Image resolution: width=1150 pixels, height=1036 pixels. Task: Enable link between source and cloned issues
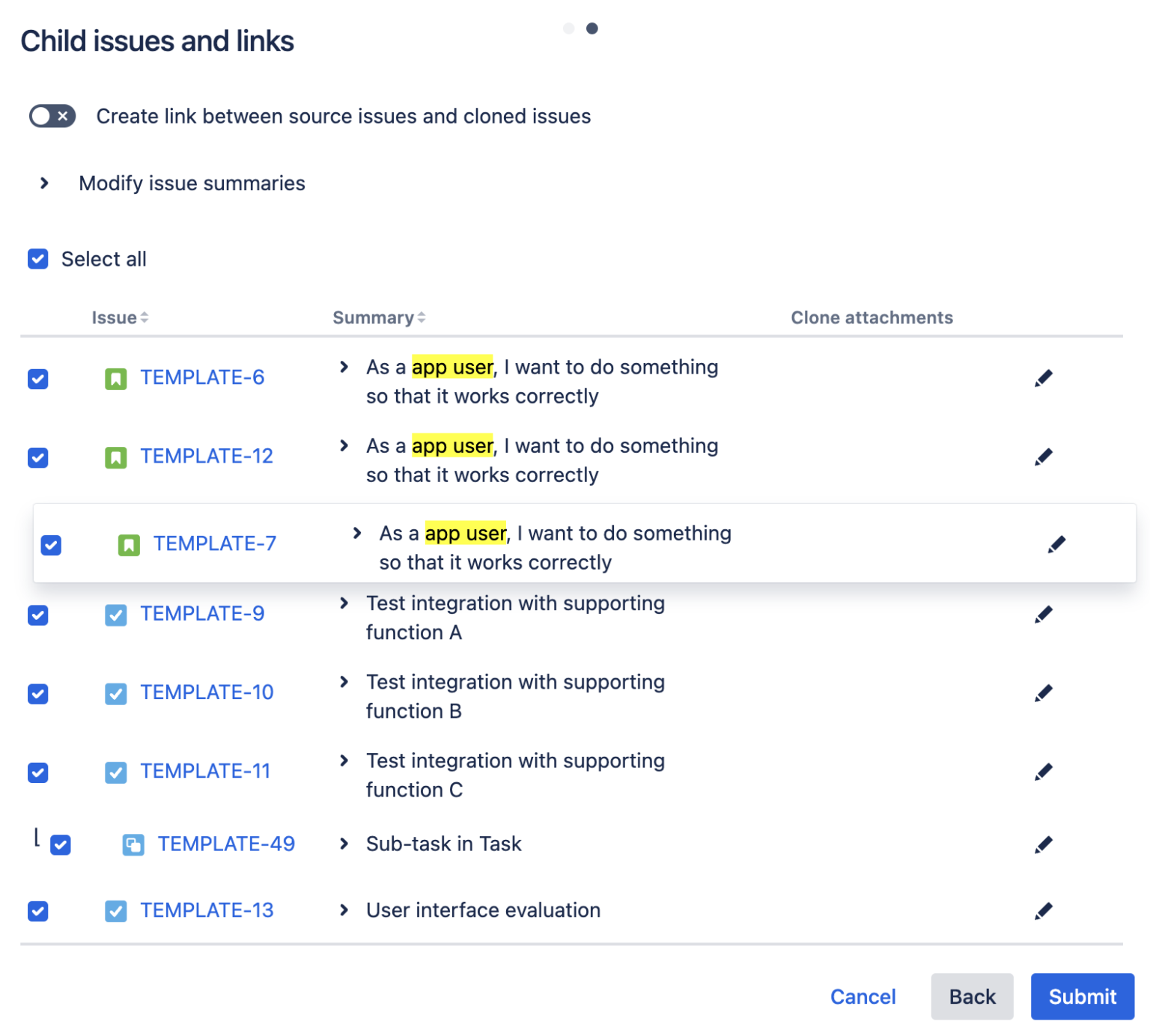coord(51,116)
